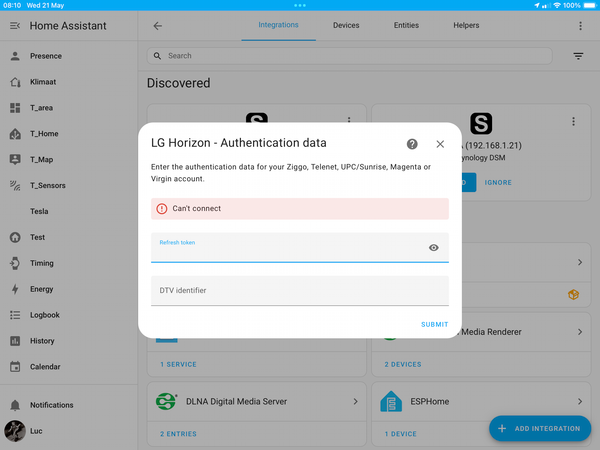Open the 2 ENTRIES link
600x450 pixels.
tap(178, 434)
